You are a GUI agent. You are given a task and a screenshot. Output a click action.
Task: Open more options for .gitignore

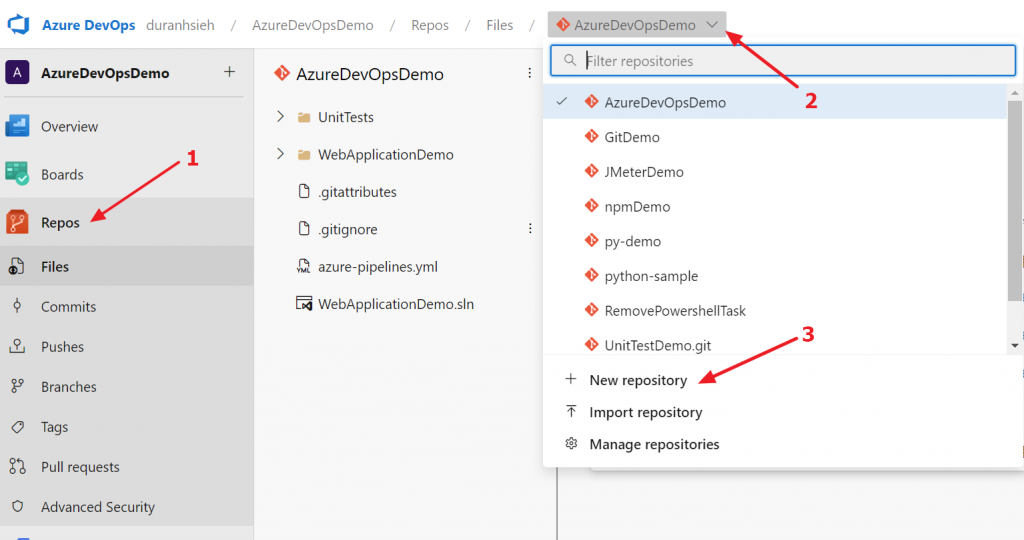530,229
